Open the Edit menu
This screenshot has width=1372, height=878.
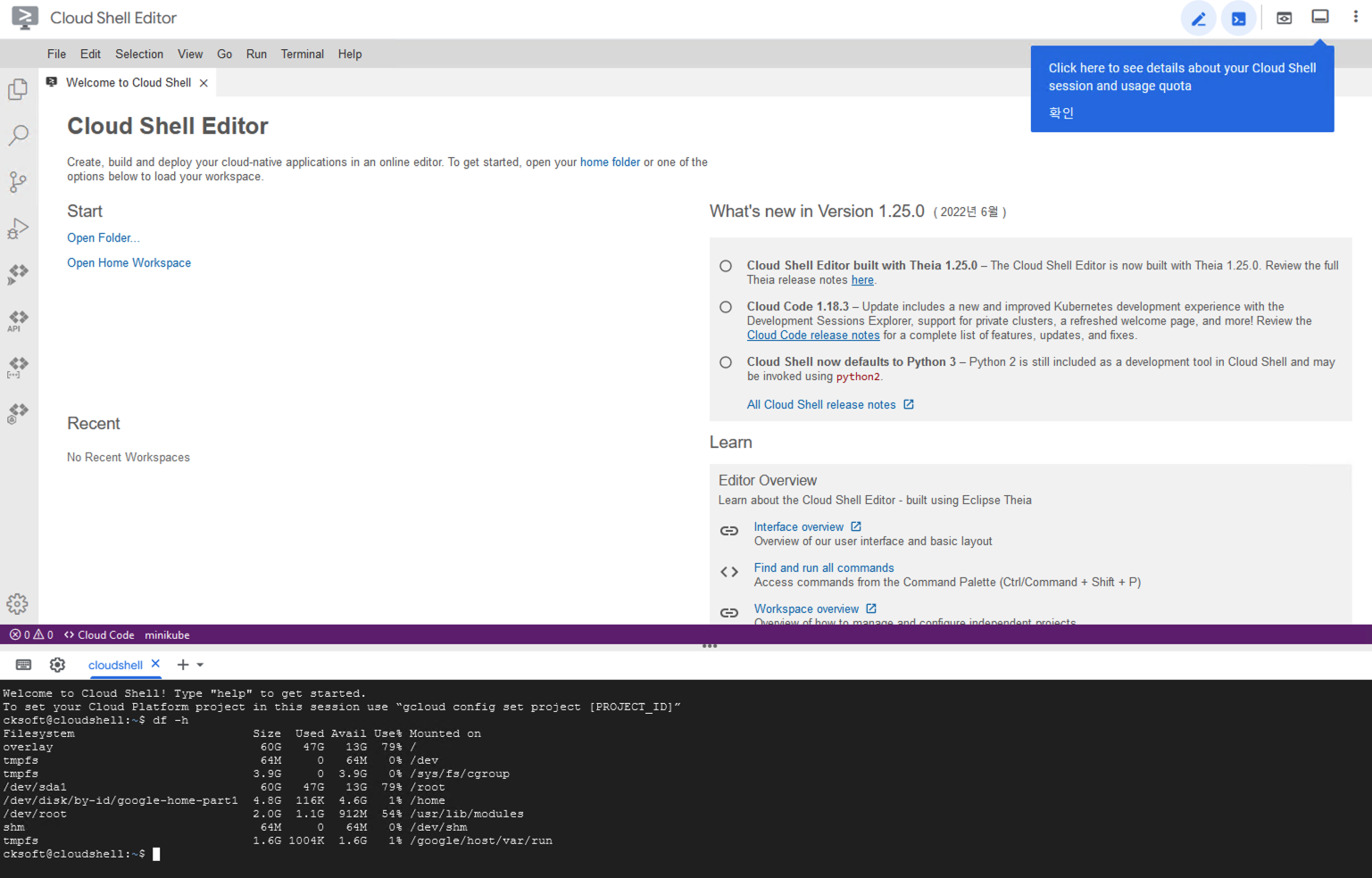click(90, 54)
